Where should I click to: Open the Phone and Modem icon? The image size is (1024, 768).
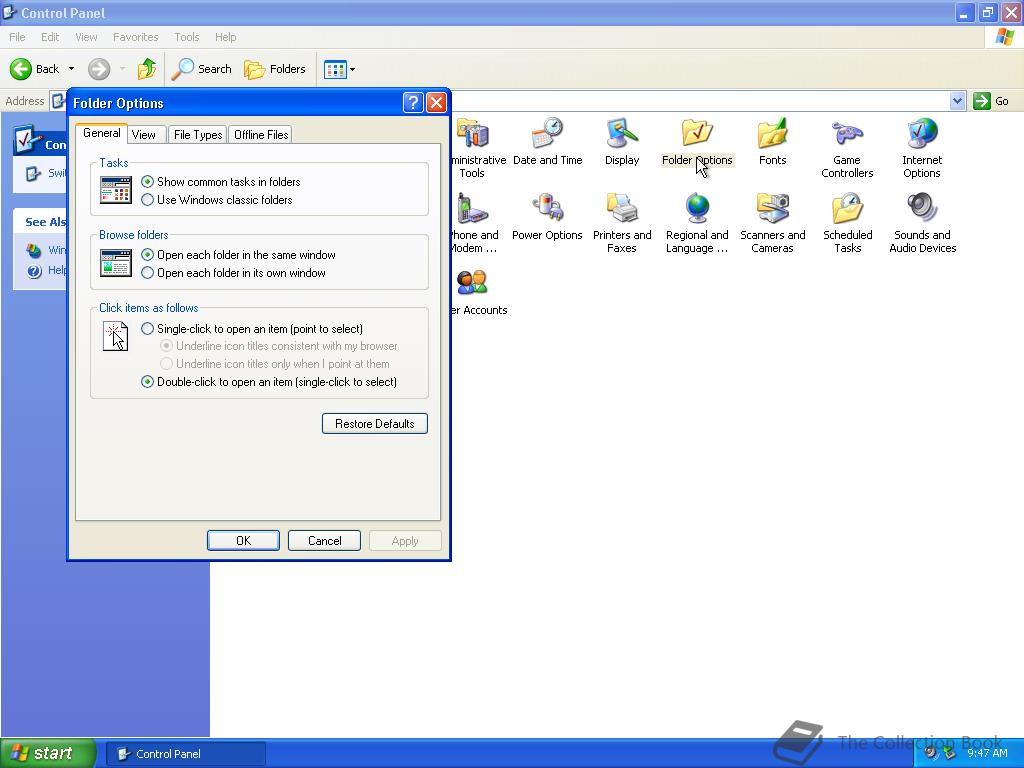click(x=475, y=224)
